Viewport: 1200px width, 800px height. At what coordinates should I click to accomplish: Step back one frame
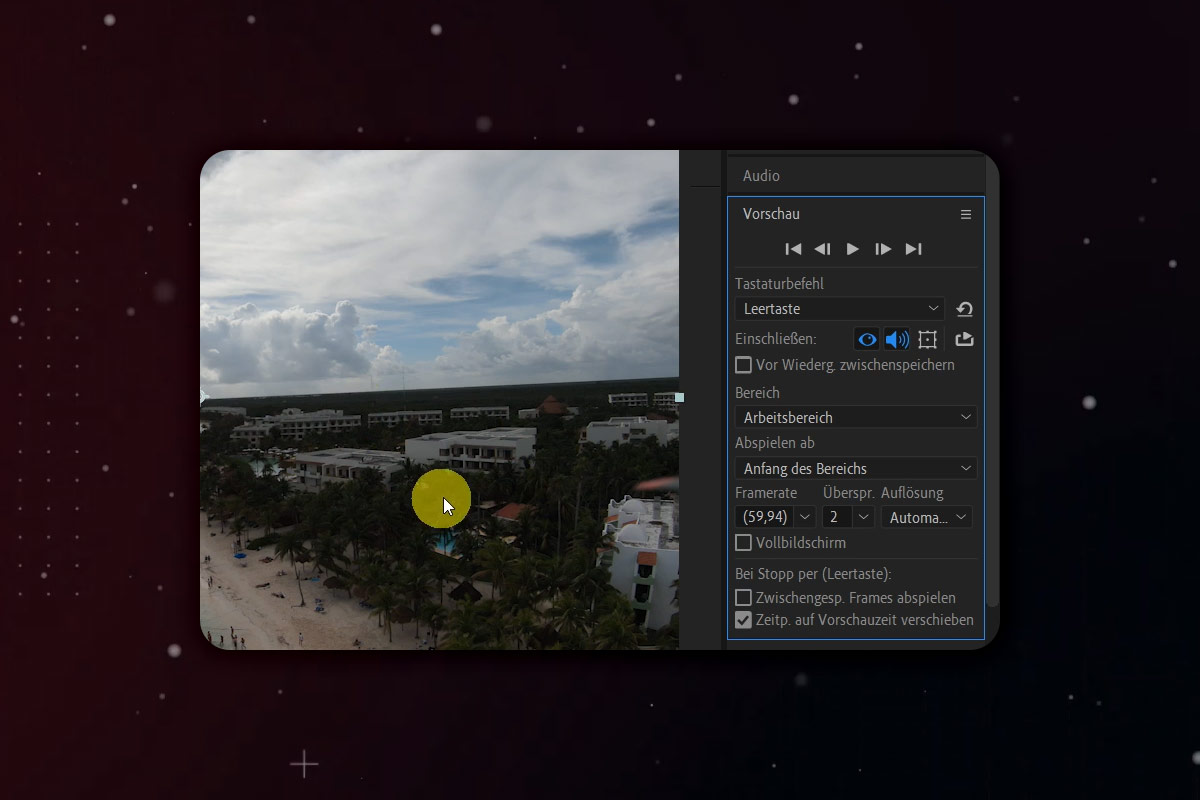coord(822,249)
